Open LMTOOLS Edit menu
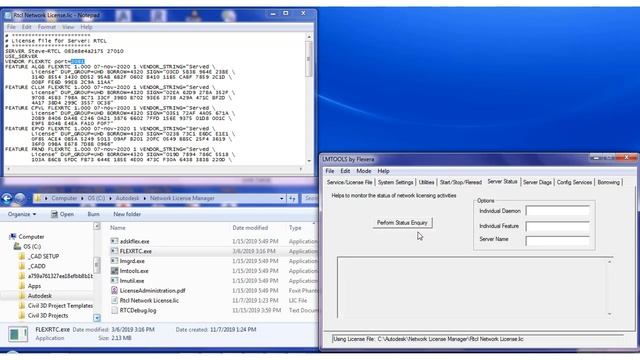 (x=345, y=171)
